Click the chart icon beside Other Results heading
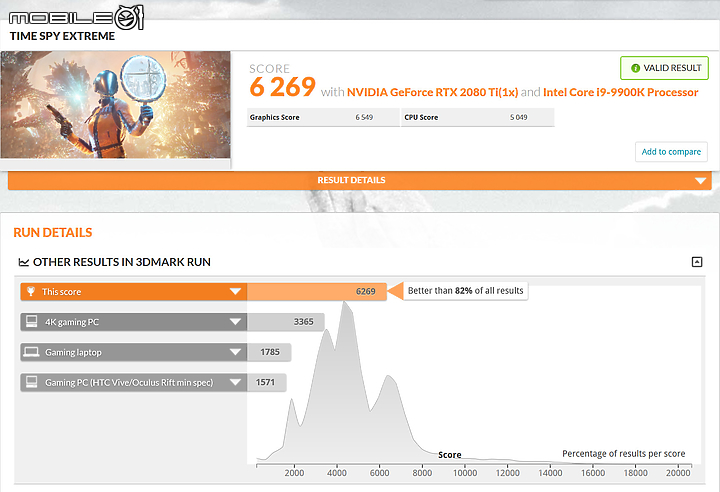The image size is (720, 492). click(x=23, y=262)
